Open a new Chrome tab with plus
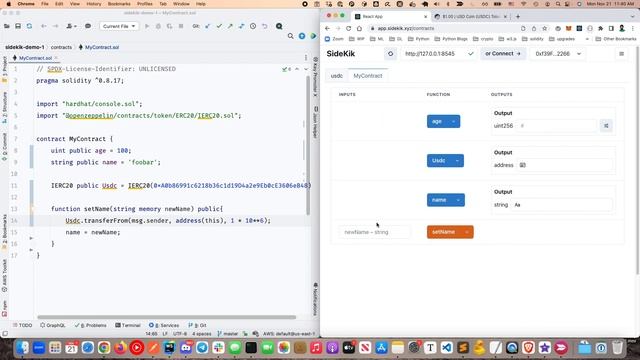The height and width of the screenshot is (360, 640). pyautogui.click(x=518, y=17)
